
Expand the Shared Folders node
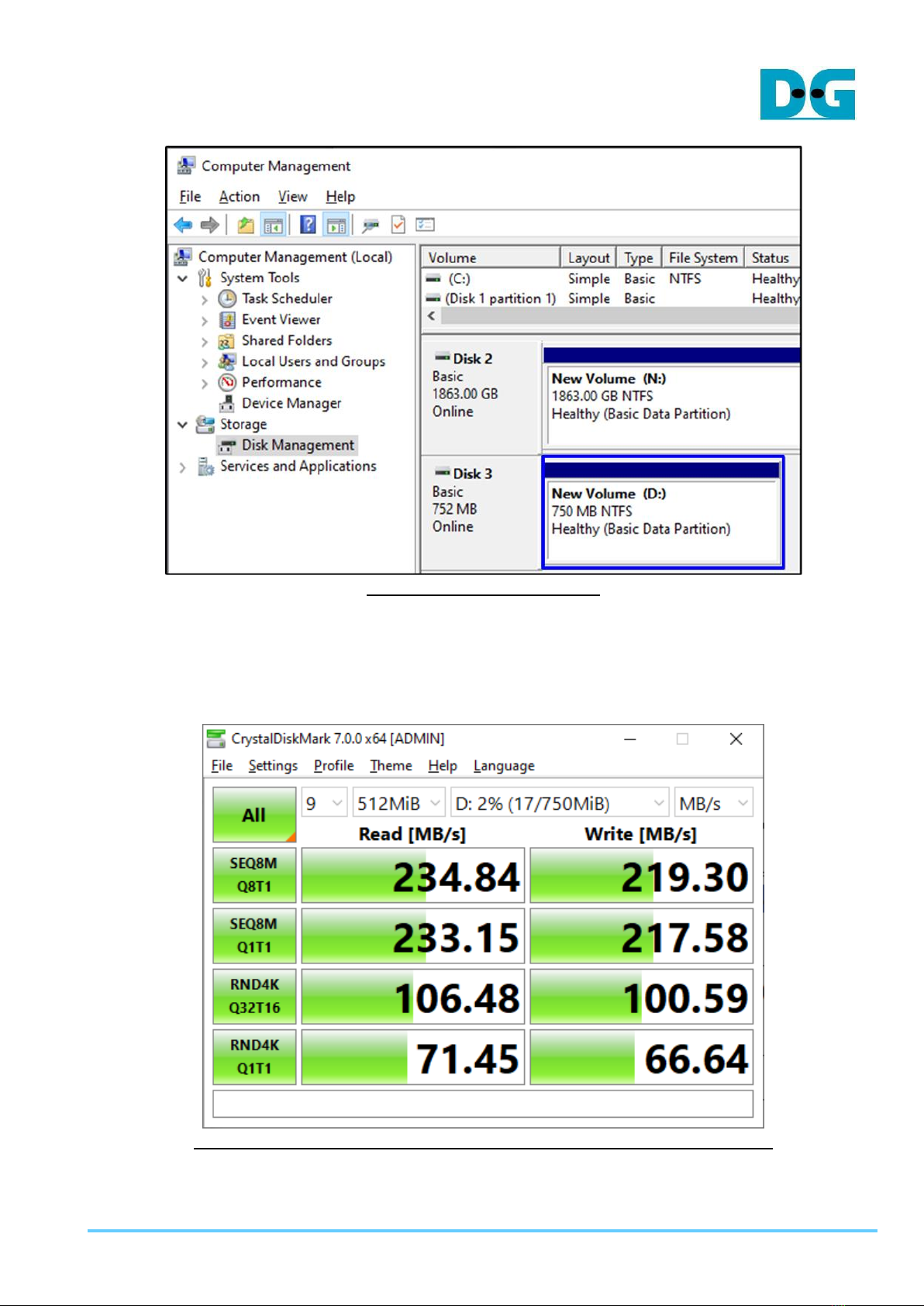pos(205,342)
